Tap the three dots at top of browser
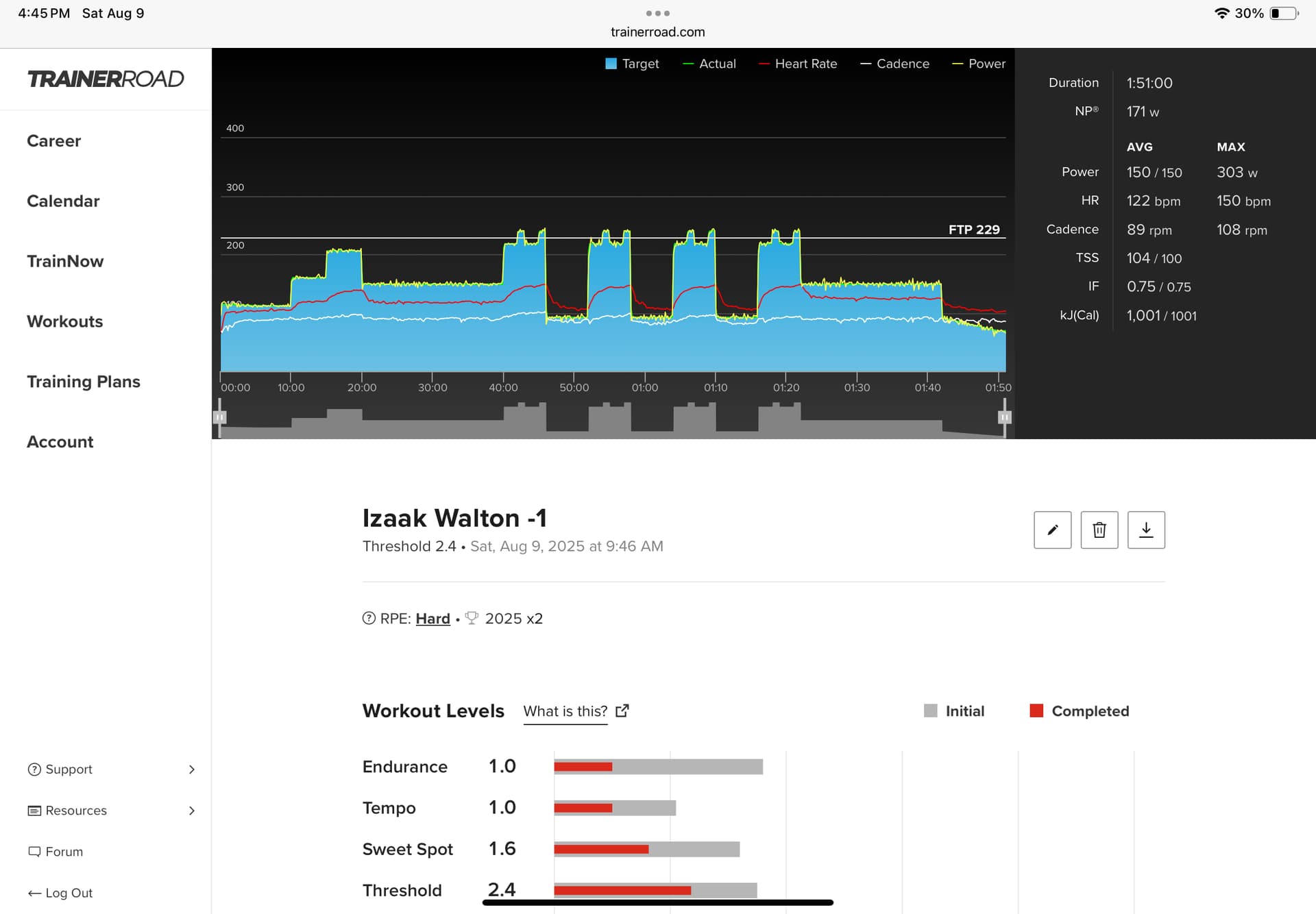The width and height of the screenshot is (1316, 914). 657,13
